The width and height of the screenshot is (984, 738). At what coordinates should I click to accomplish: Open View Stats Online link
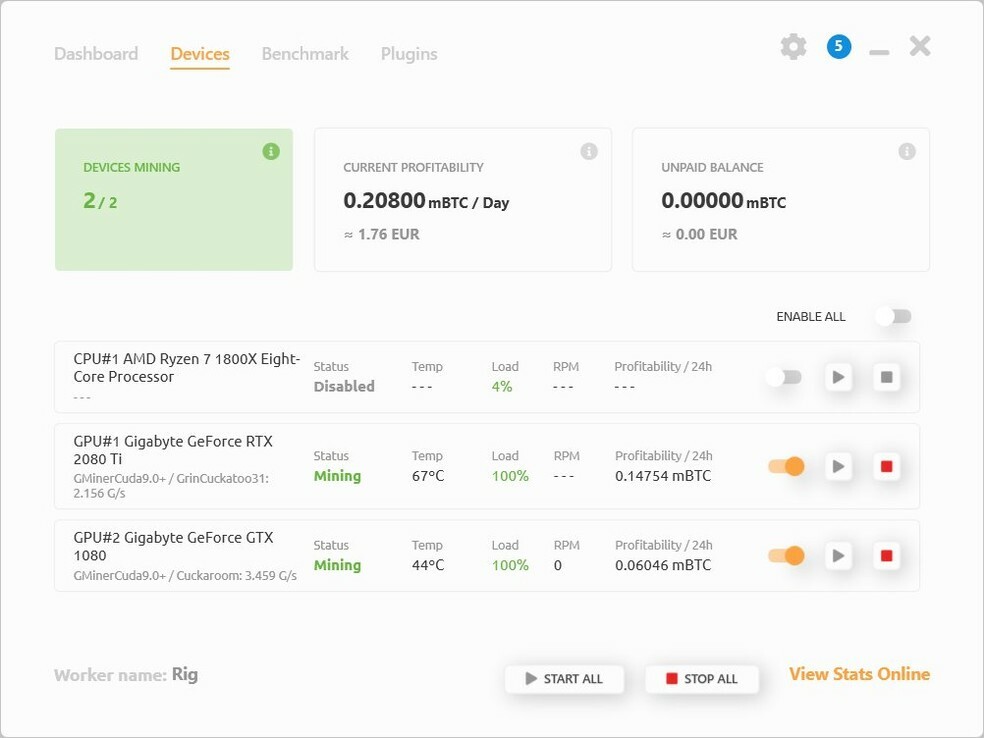858,674
